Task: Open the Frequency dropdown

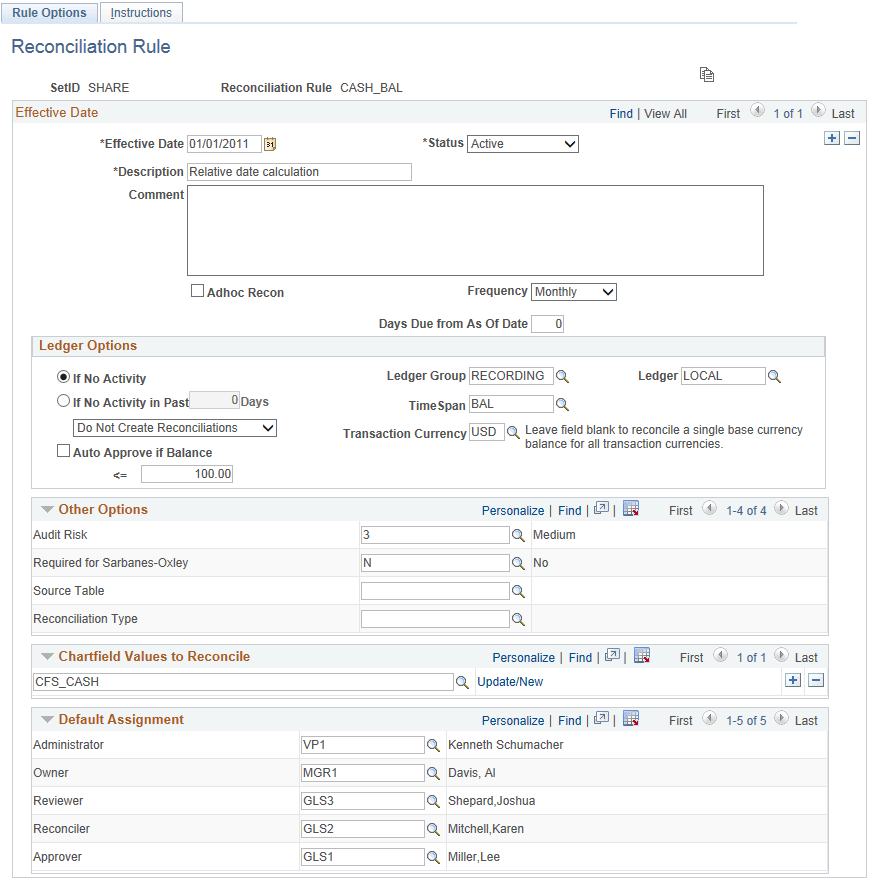Action: pos(573,291)
